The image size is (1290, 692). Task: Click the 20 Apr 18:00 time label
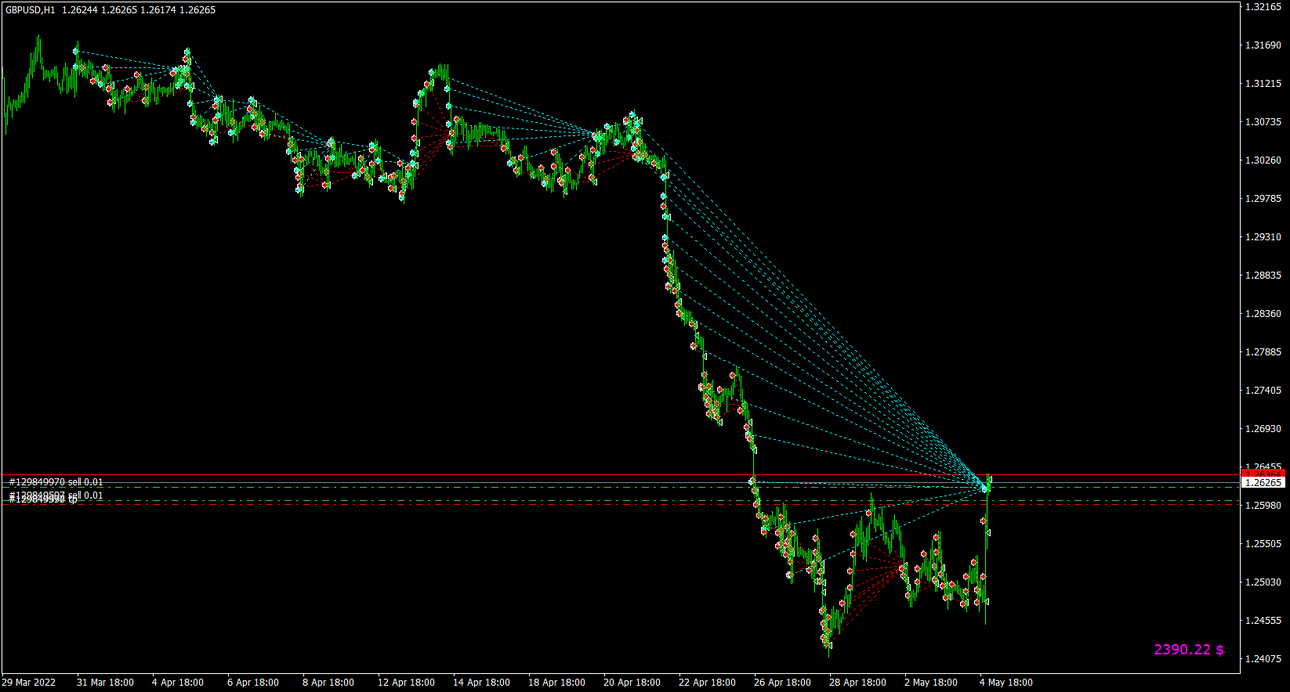[632, 683]
